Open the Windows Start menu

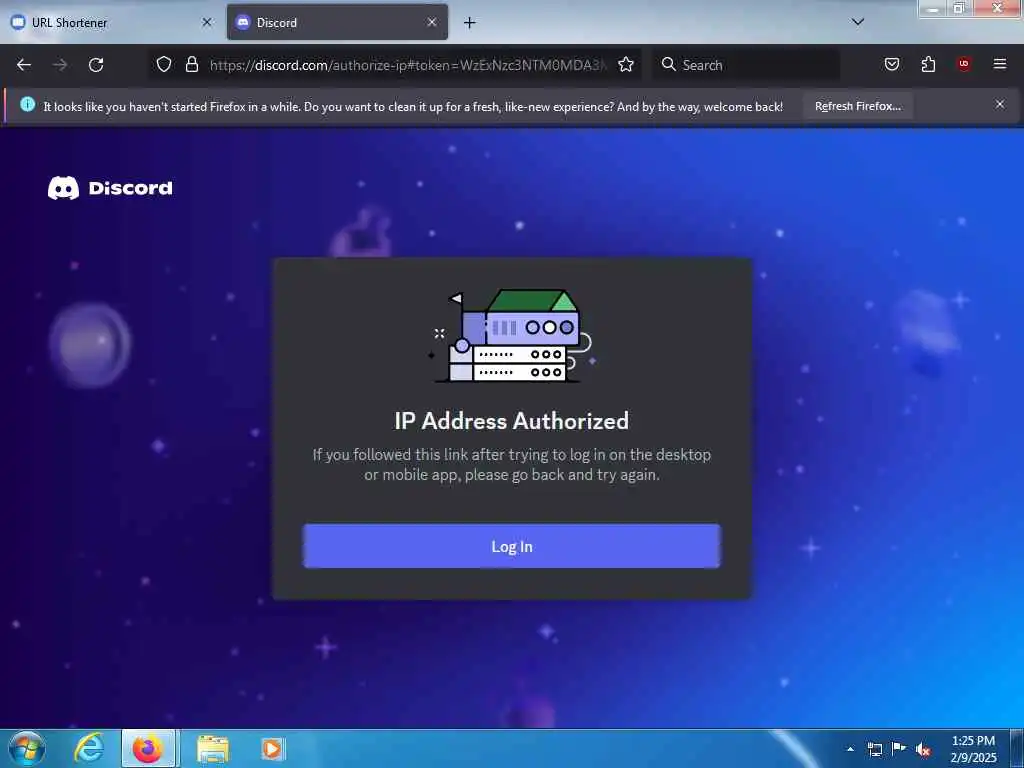[x=26, y=748]
